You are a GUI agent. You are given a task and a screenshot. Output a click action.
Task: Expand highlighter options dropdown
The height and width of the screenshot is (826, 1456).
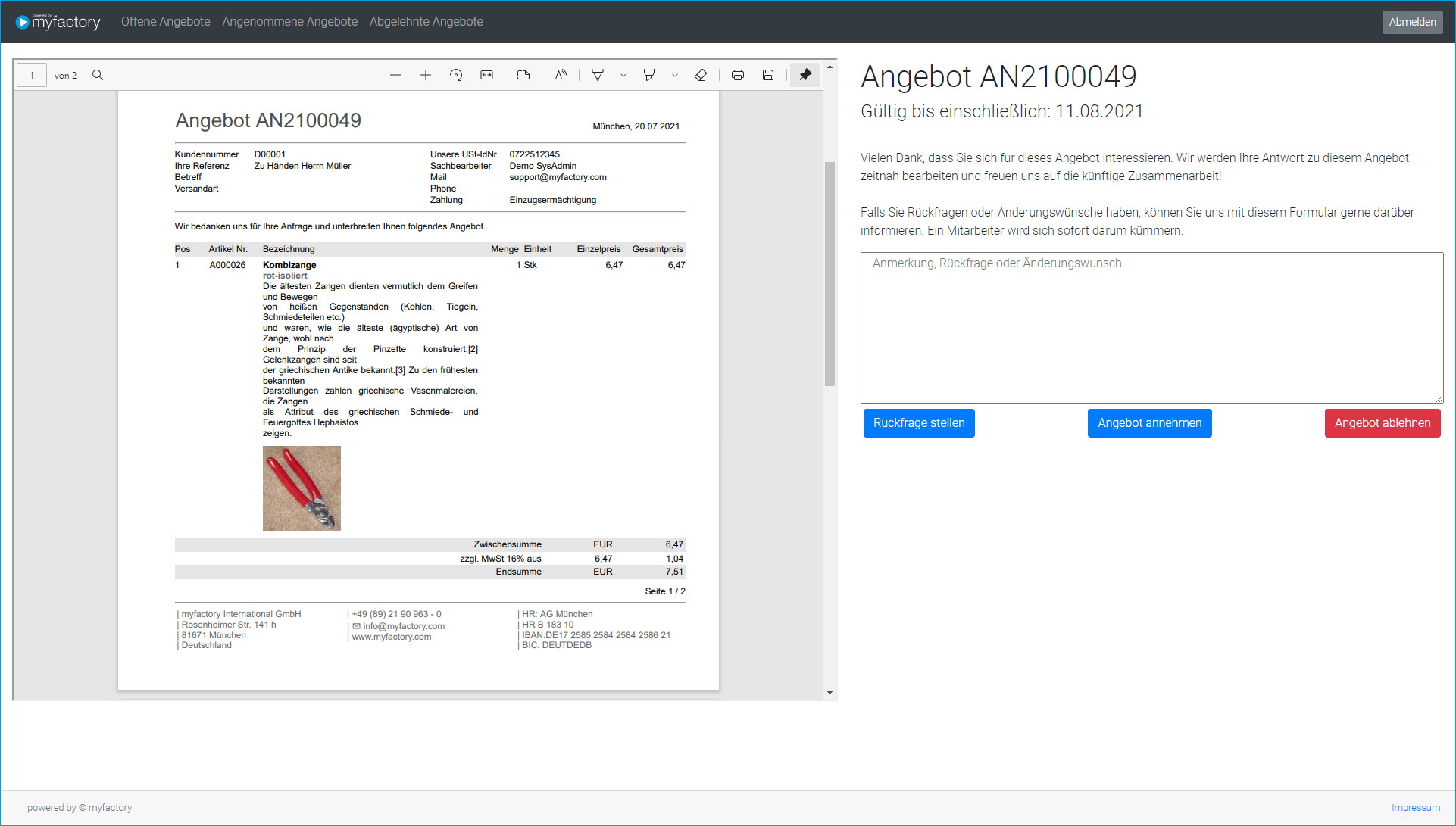pos(675,75)
